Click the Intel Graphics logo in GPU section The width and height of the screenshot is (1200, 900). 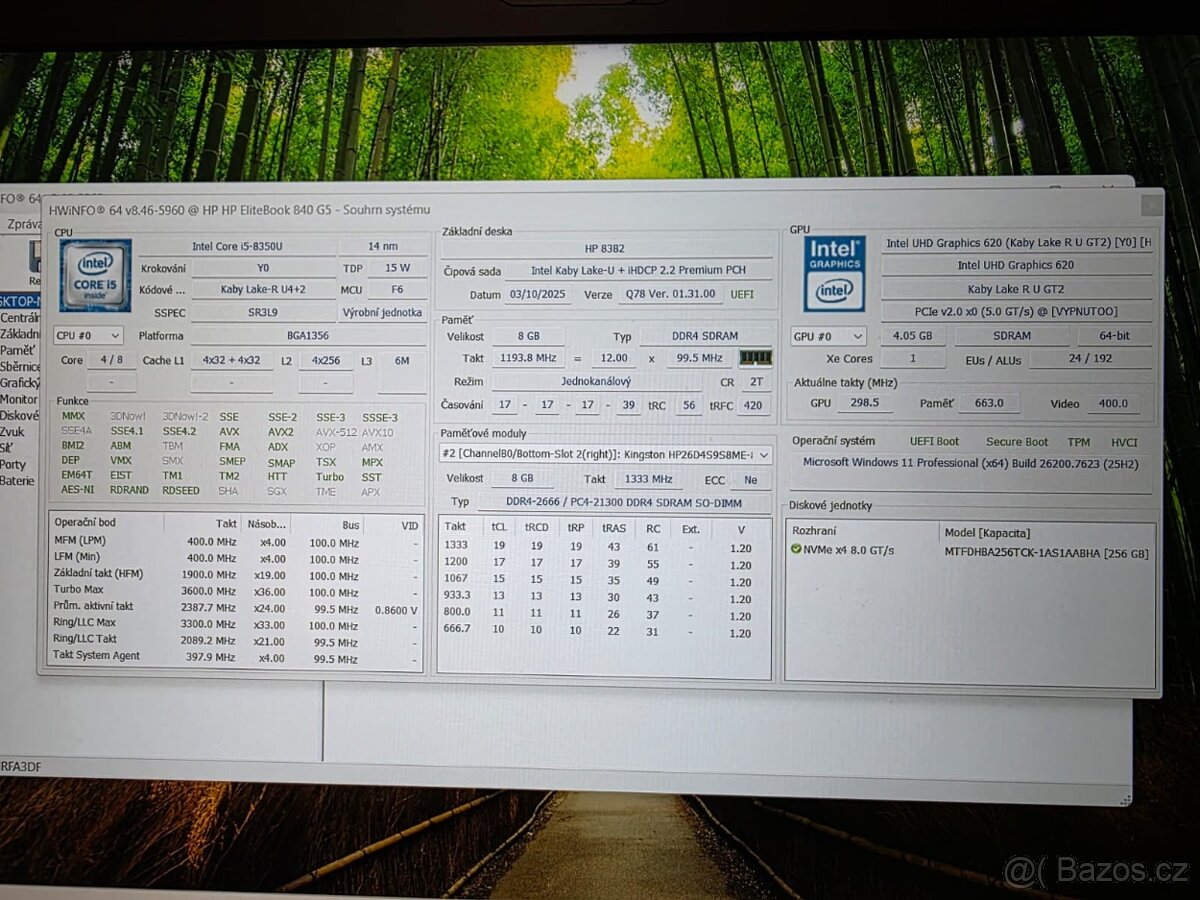(834, 273)
